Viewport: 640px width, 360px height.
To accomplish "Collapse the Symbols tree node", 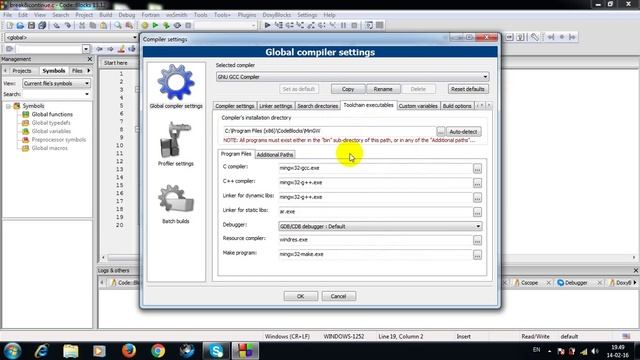I will coord(8,106).
